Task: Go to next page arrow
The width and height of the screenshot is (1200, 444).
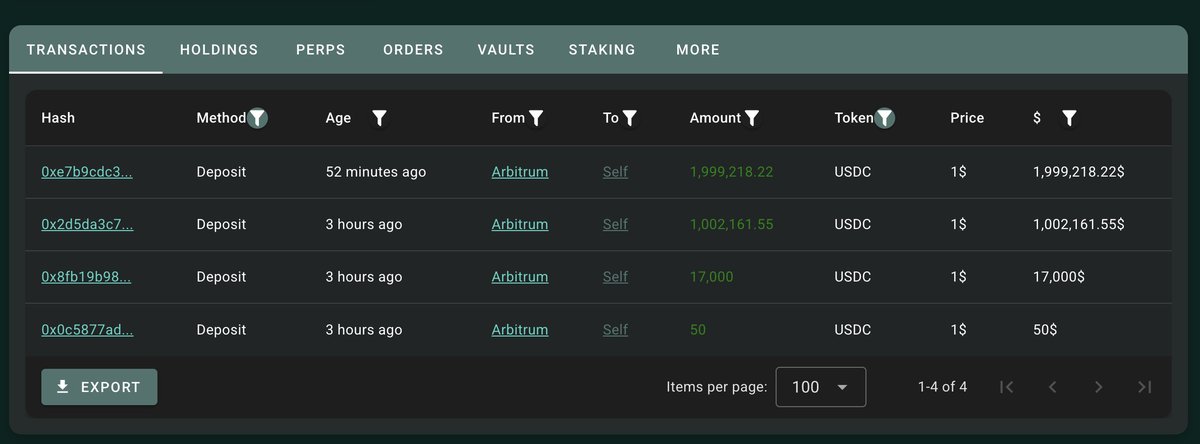Action: 1098,387
